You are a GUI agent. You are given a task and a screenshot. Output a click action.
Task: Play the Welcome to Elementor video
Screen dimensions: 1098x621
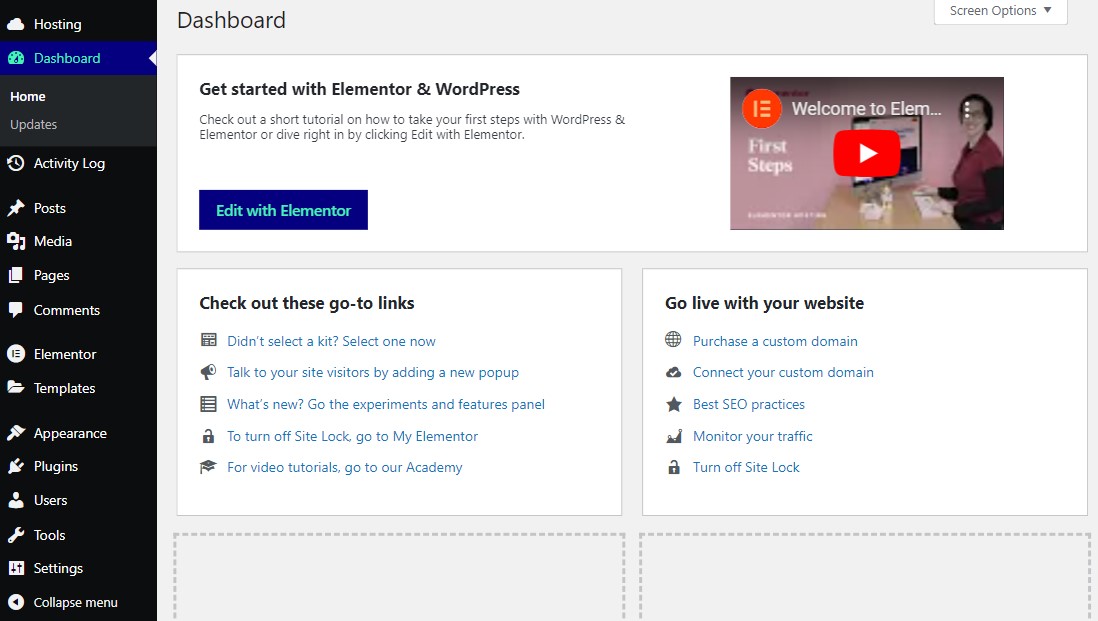tap(866, 153)
